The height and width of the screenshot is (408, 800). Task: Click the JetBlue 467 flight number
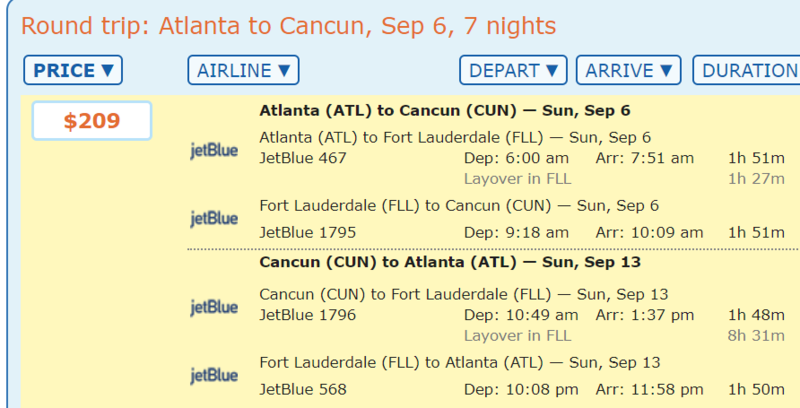pyautogui.click(x=303, y=158)
